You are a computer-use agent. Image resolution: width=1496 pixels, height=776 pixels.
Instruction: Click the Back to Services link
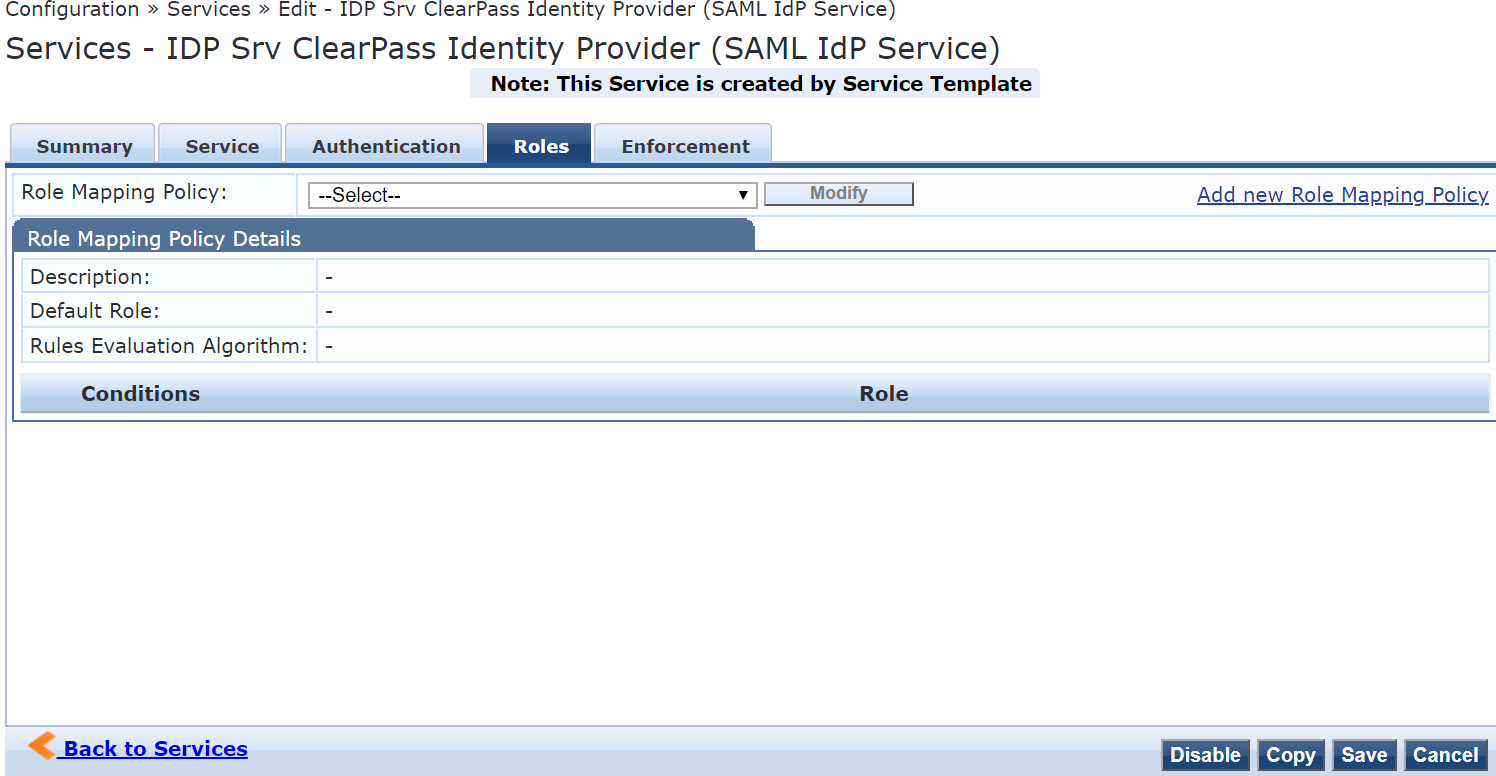155,749
